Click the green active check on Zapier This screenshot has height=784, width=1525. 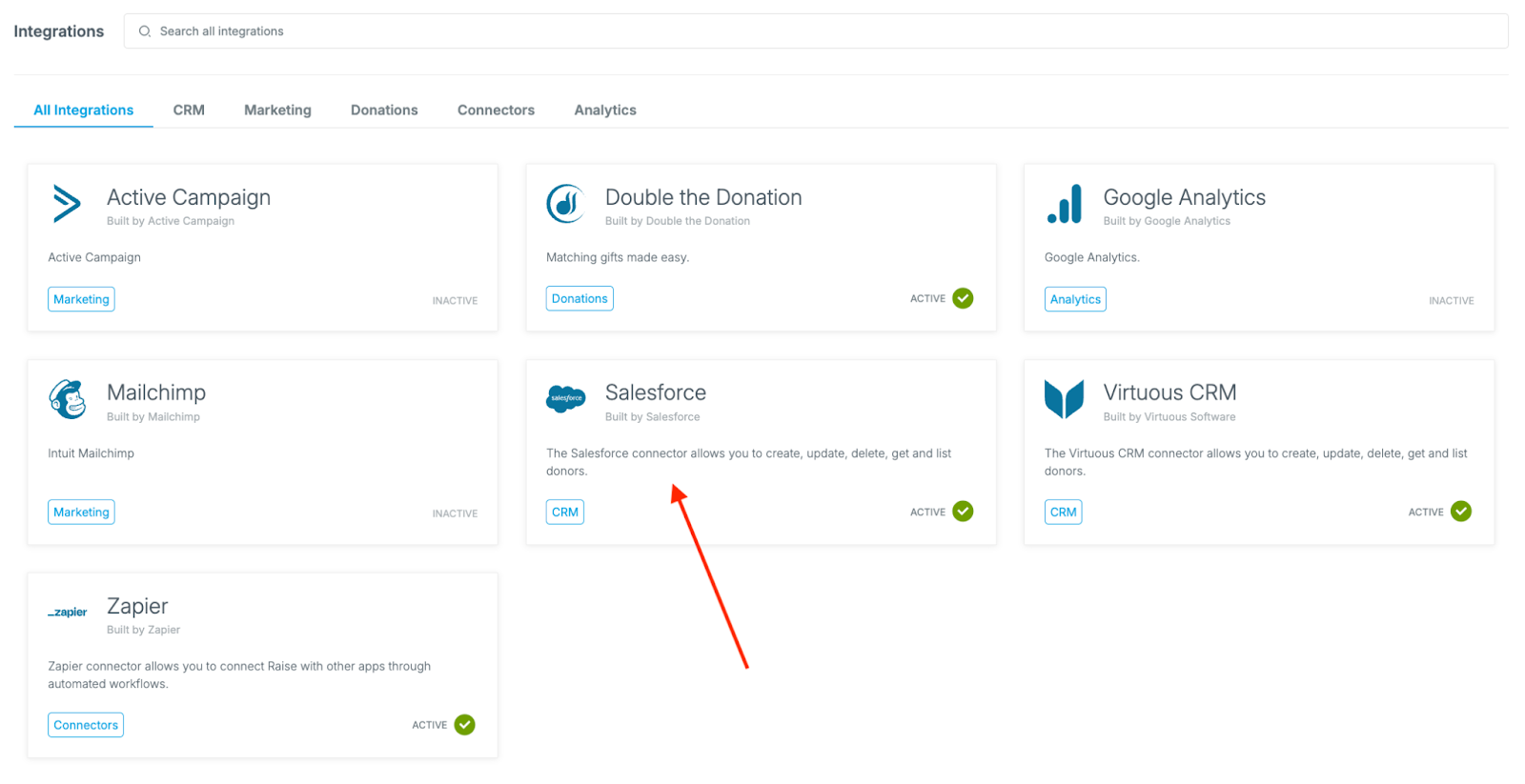[x=465, y=725]
